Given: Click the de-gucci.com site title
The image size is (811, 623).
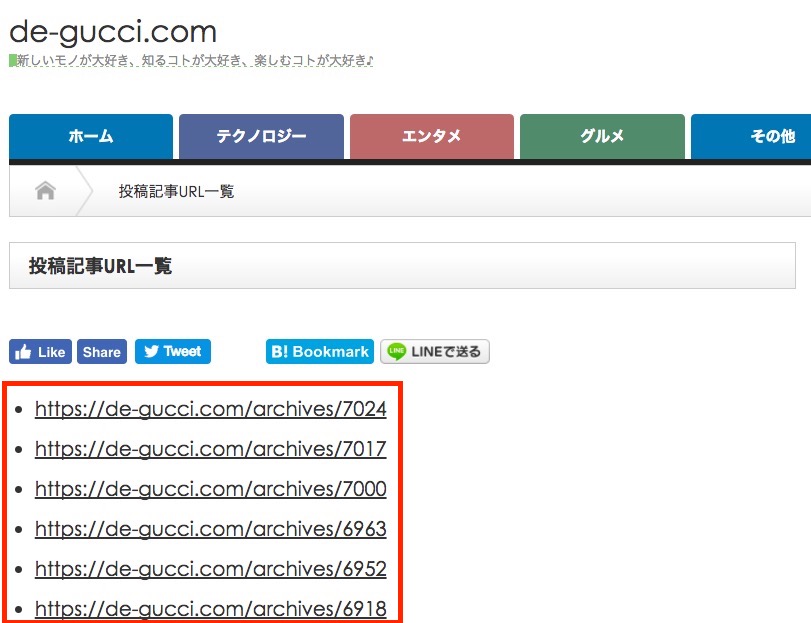Looking at the screenshot, I should (113, 31).
